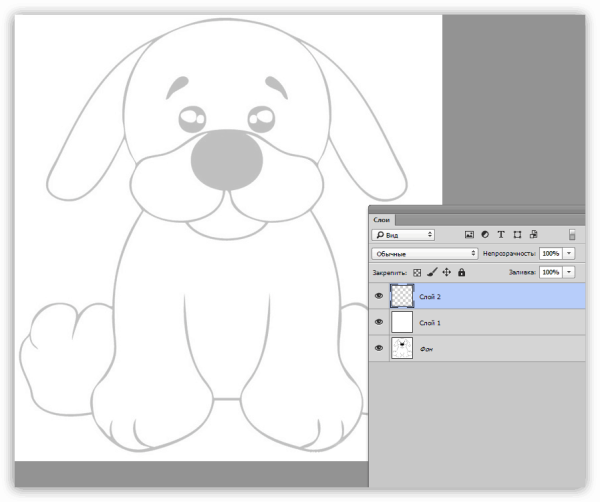Toggle visibility of the Фон layer
Viewport: 600px width, 502px height.
point(379,348)
